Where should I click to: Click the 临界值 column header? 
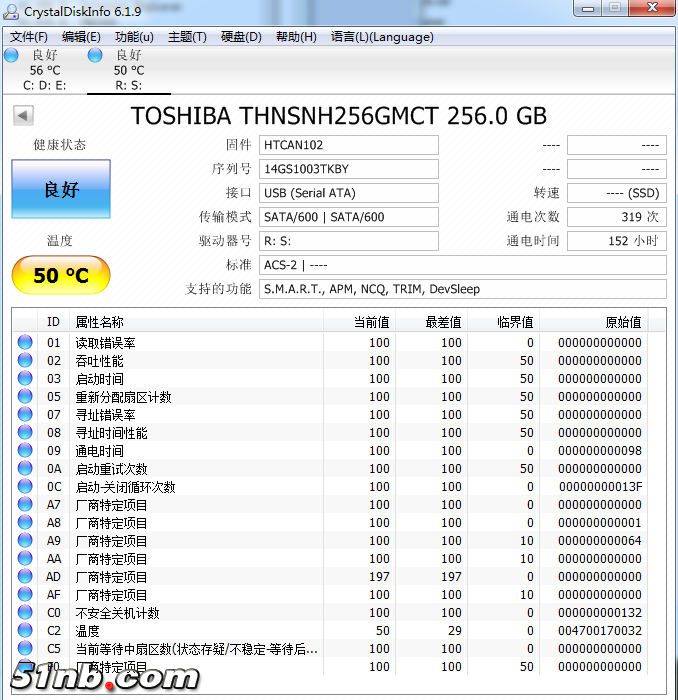504,322
